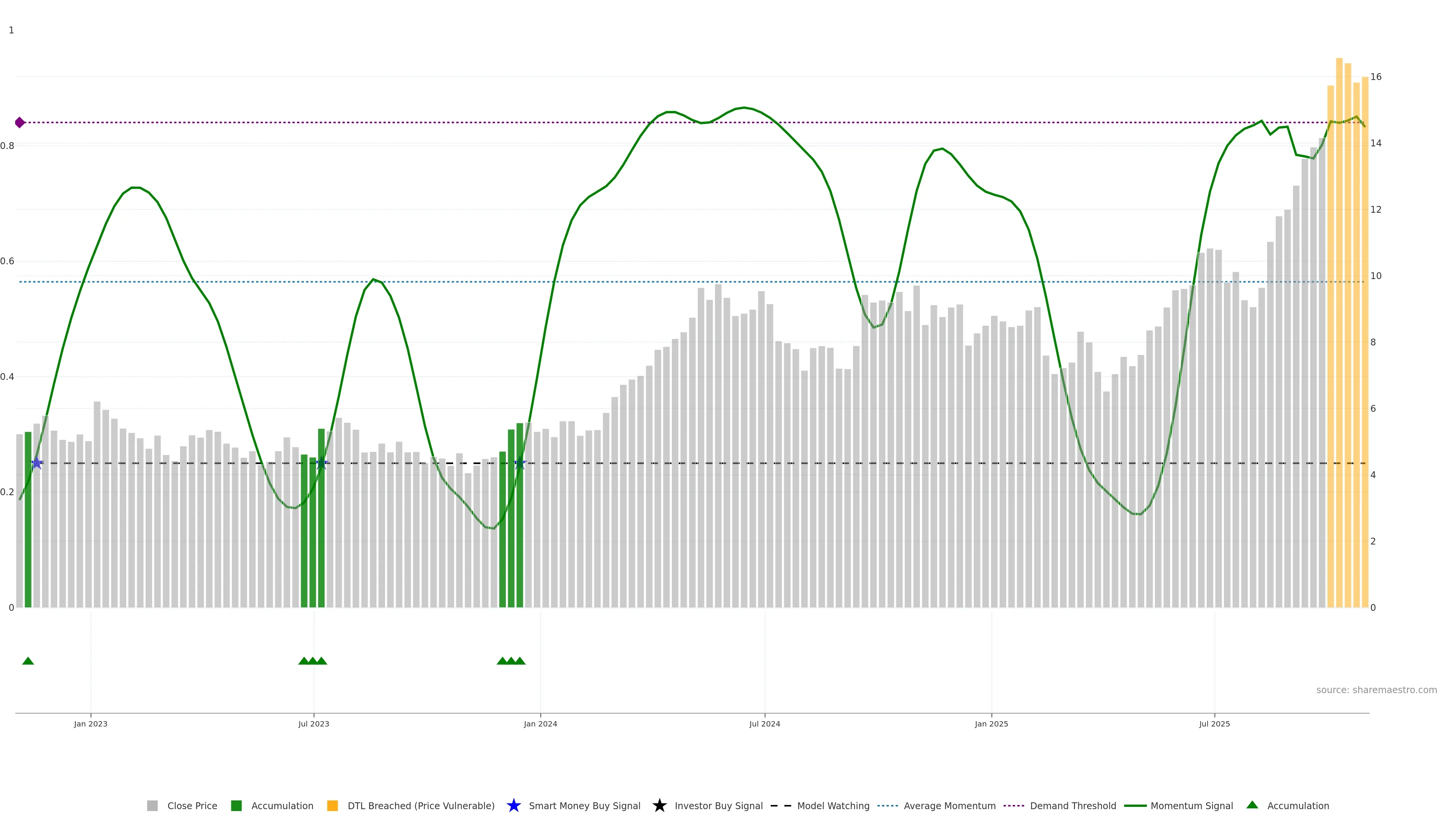Viewport: 1456px width, 819px height.
Task: Click the blue star marker before Jan 2024
Action: (520, 463)
